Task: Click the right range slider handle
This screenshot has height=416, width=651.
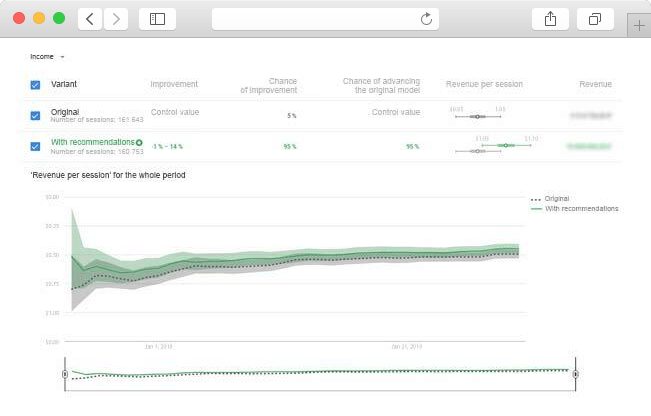Action: point(575,373)
